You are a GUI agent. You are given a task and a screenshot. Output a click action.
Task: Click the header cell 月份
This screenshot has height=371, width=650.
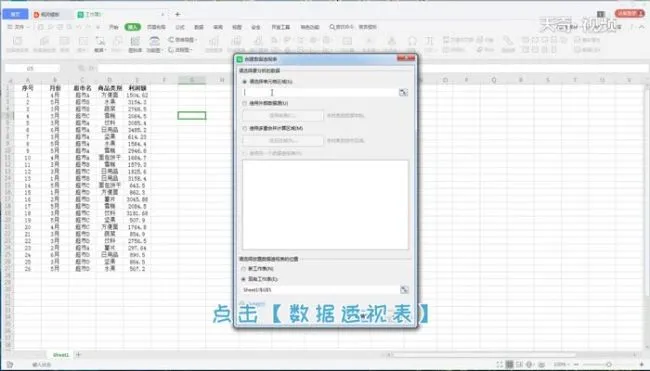[55, 88]
